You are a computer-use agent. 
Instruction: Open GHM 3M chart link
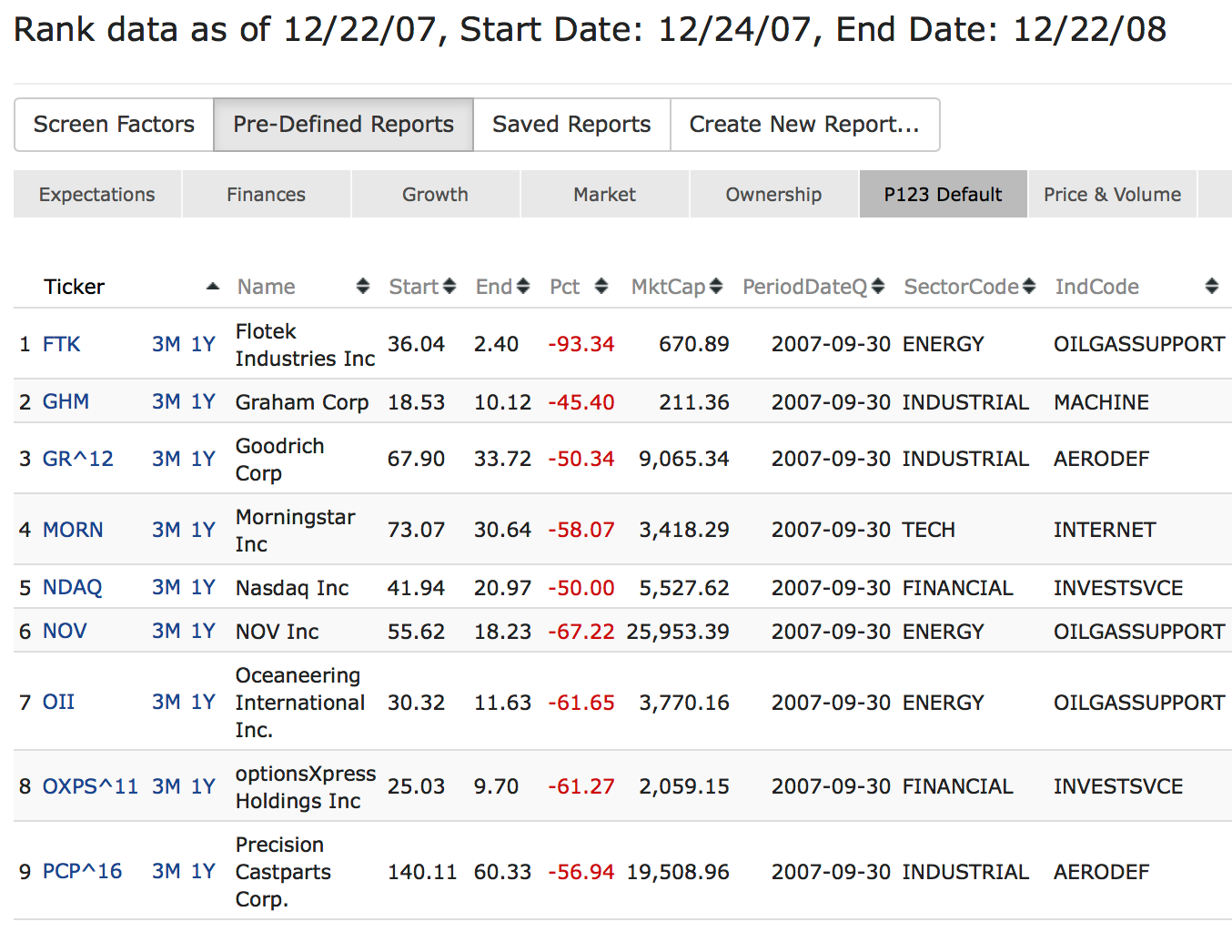point(167,401)
